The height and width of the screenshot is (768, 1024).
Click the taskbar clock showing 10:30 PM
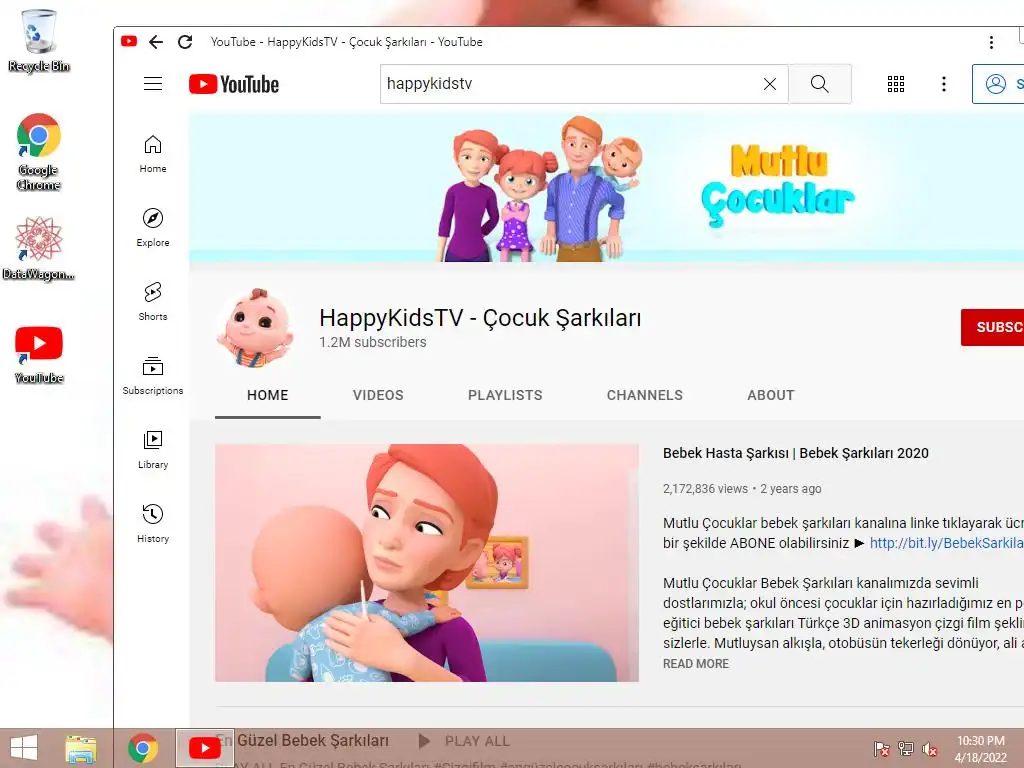[980, 749]
